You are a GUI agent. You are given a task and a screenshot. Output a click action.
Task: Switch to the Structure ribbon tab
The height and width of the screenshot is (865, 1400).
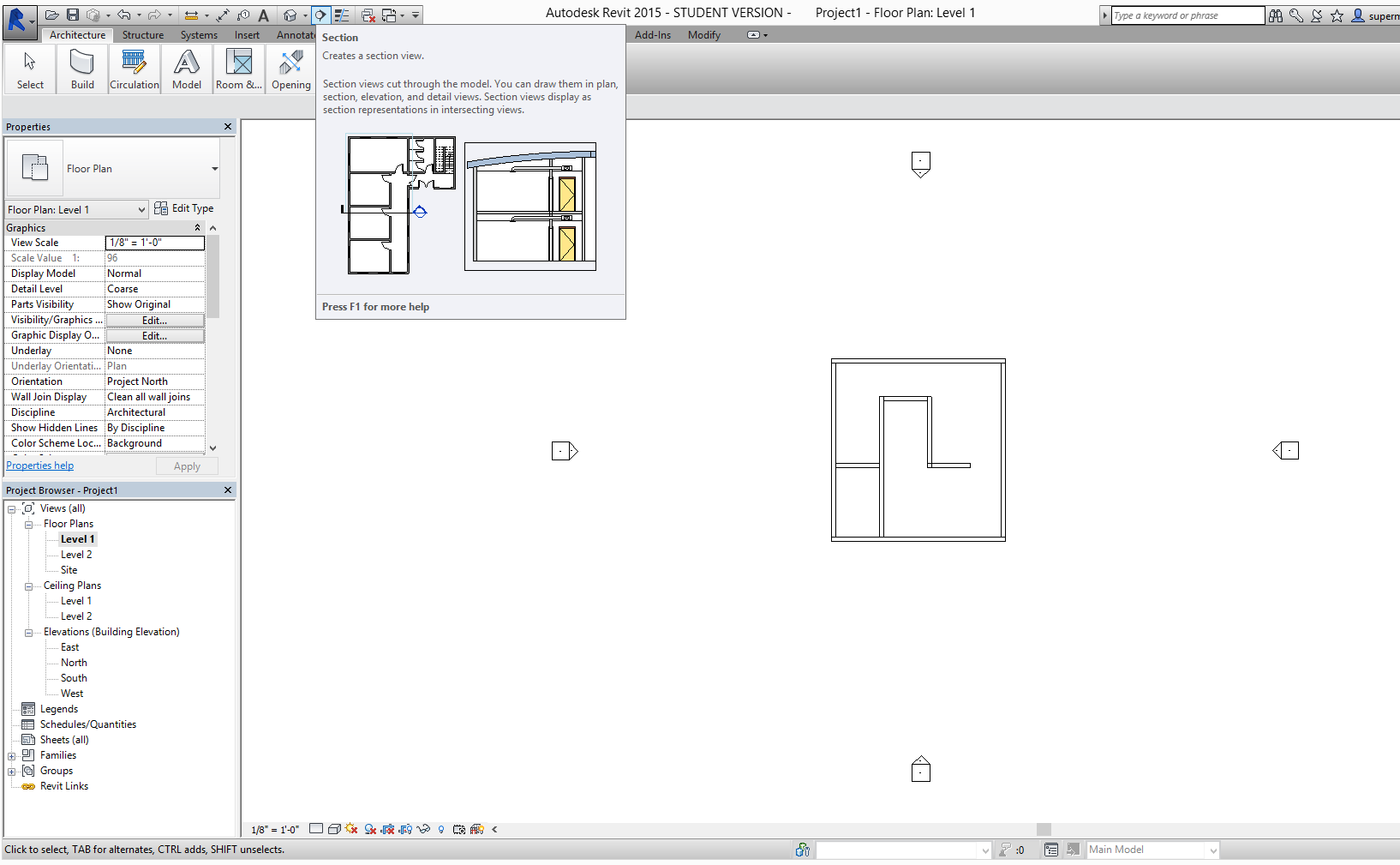pos(143,35)
